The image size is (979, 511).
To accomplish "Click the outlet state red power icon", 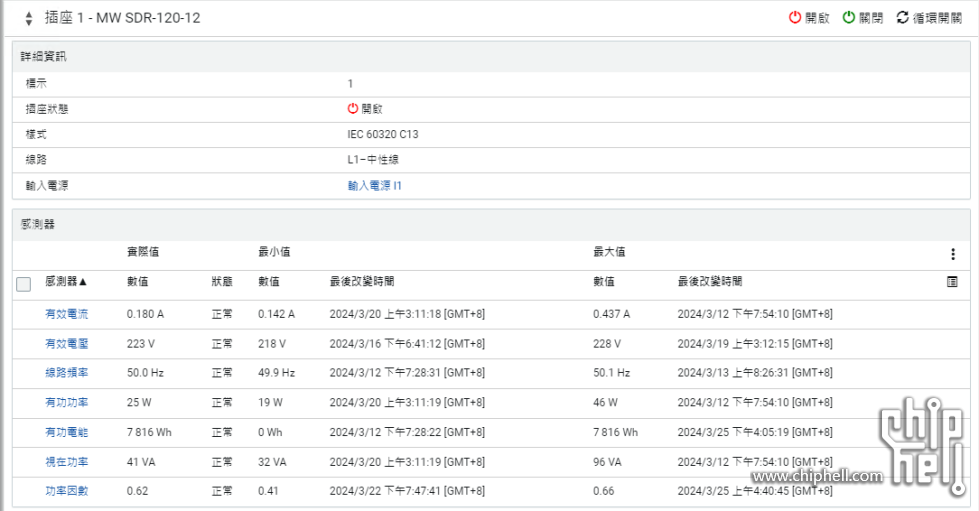I will (353, 109).
